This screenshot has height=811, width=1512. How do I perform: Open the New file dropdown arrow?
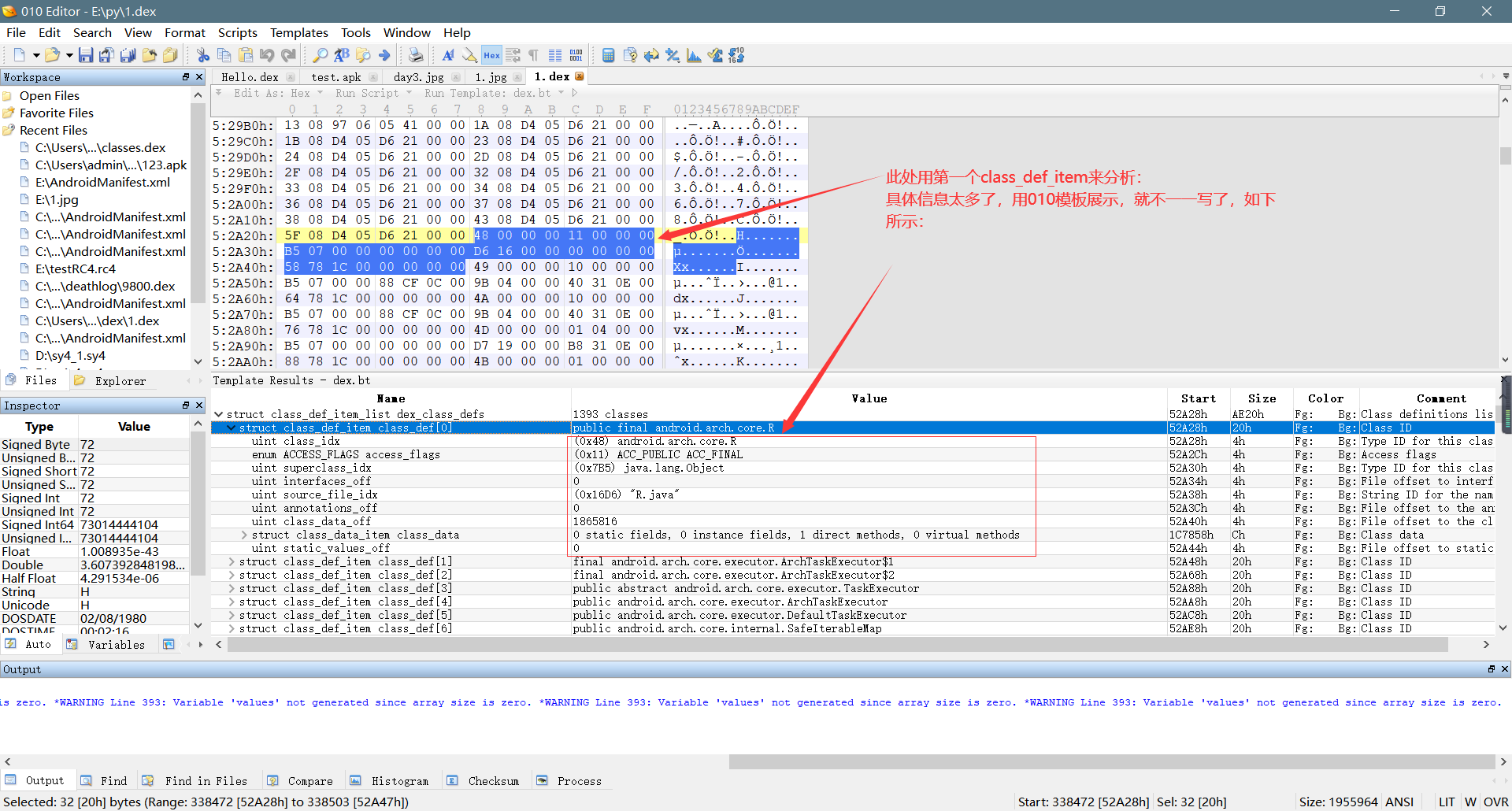pyautogui.click(x=35, y=55)
